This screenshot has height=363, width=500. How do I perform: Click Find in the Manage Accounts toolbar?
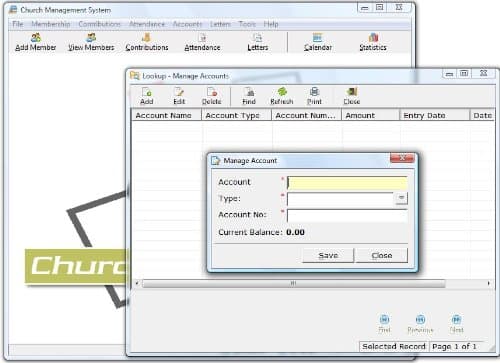point(249,96)
